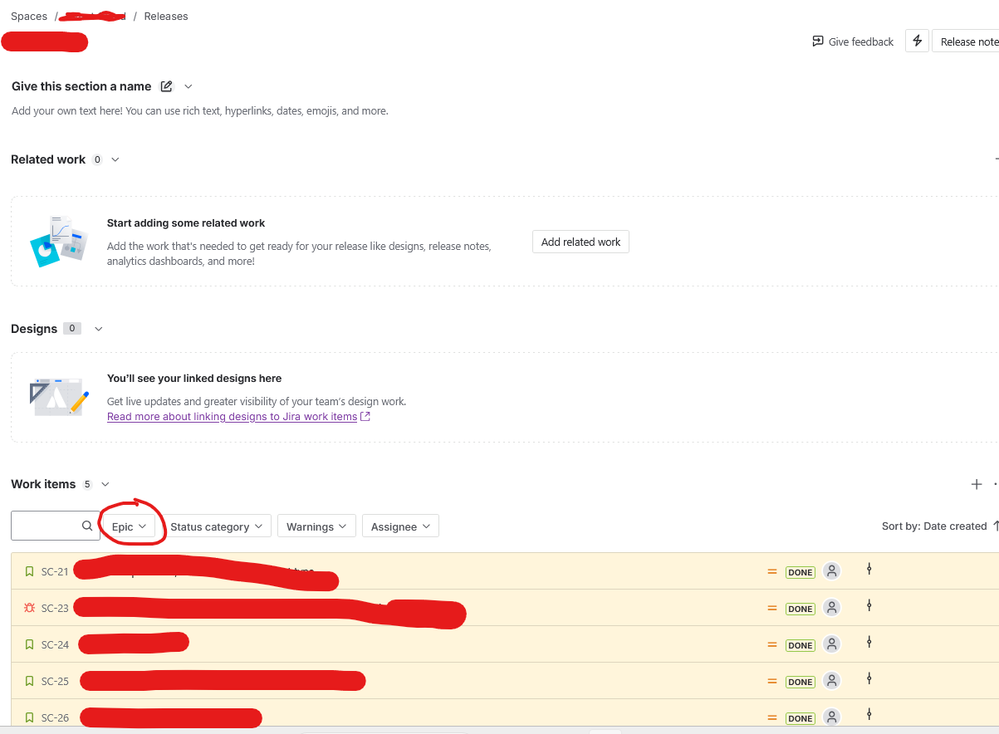Screen dimensions: 999x734
Task: Open work item SC-24 key
Action: (x=55, y=645)
